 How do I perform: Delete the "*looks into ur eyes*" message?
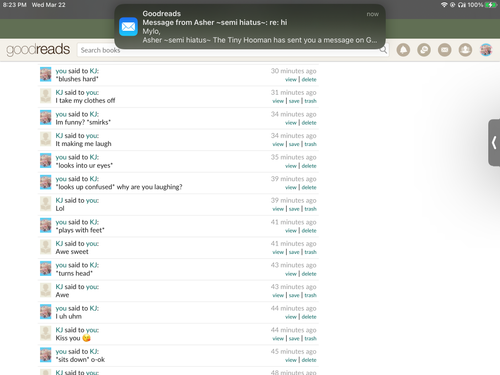click(309, 166)
